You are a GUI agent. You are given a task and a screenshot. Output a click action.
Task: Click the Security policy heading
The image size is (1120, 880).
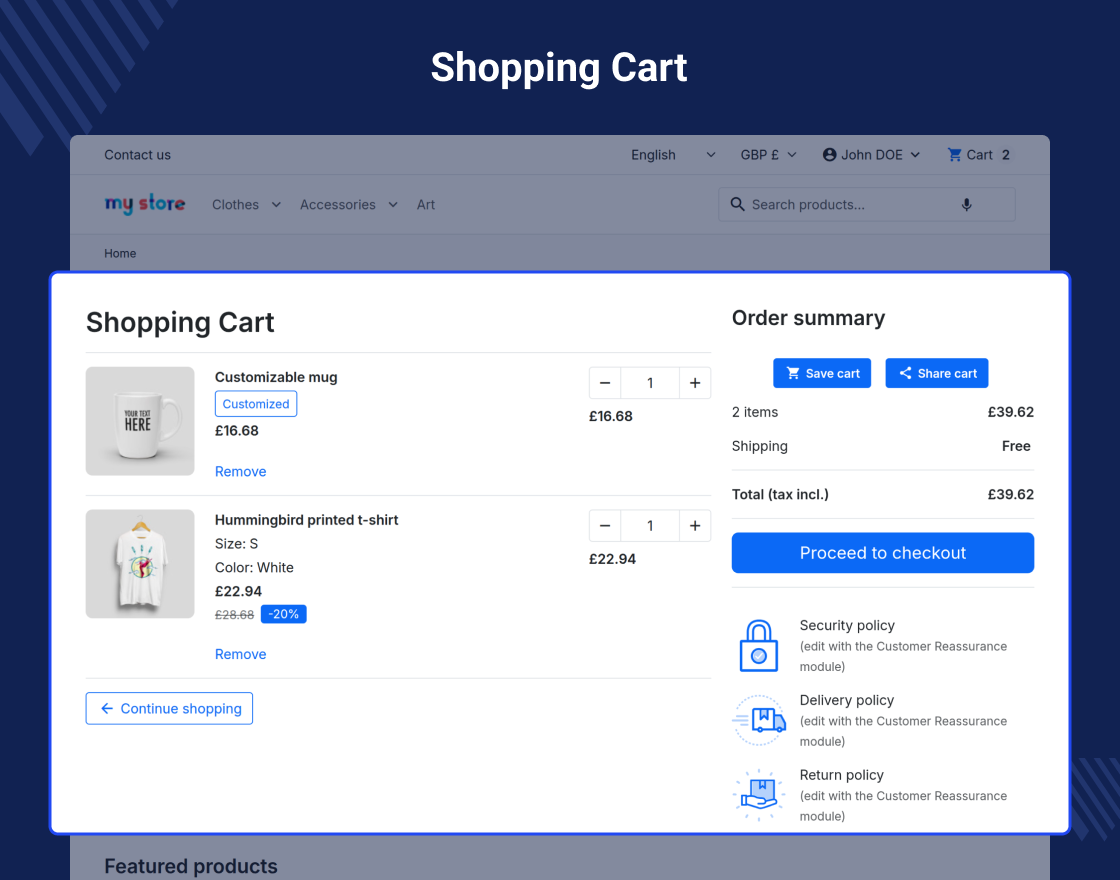tap(847, 626)
